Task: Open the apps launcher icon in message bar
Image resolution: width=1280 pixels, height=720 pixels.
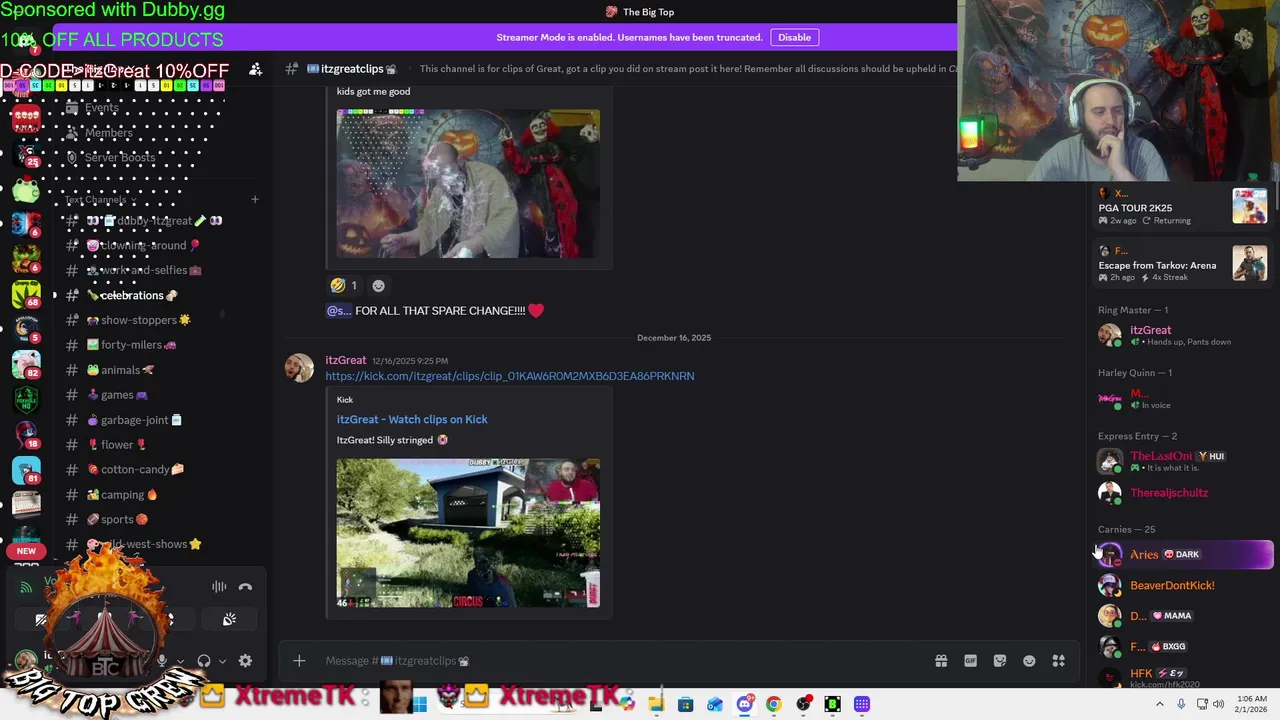Action: [x=1059, y=661]
